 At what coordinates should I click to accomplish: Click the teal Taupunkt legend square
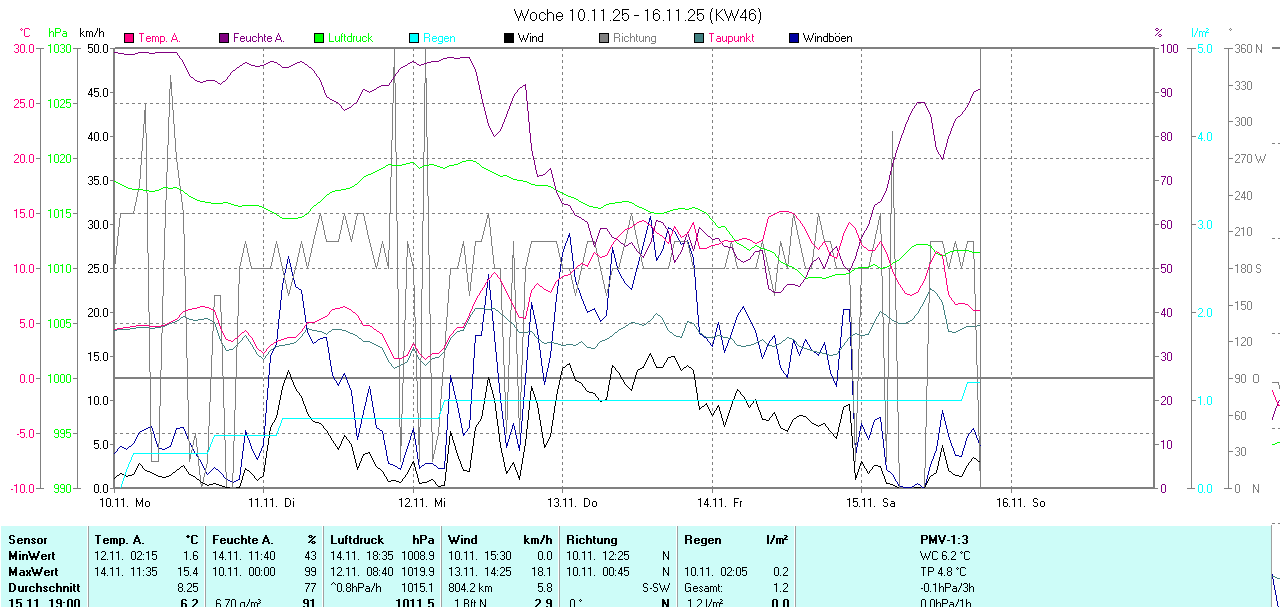tap(699, 38)
